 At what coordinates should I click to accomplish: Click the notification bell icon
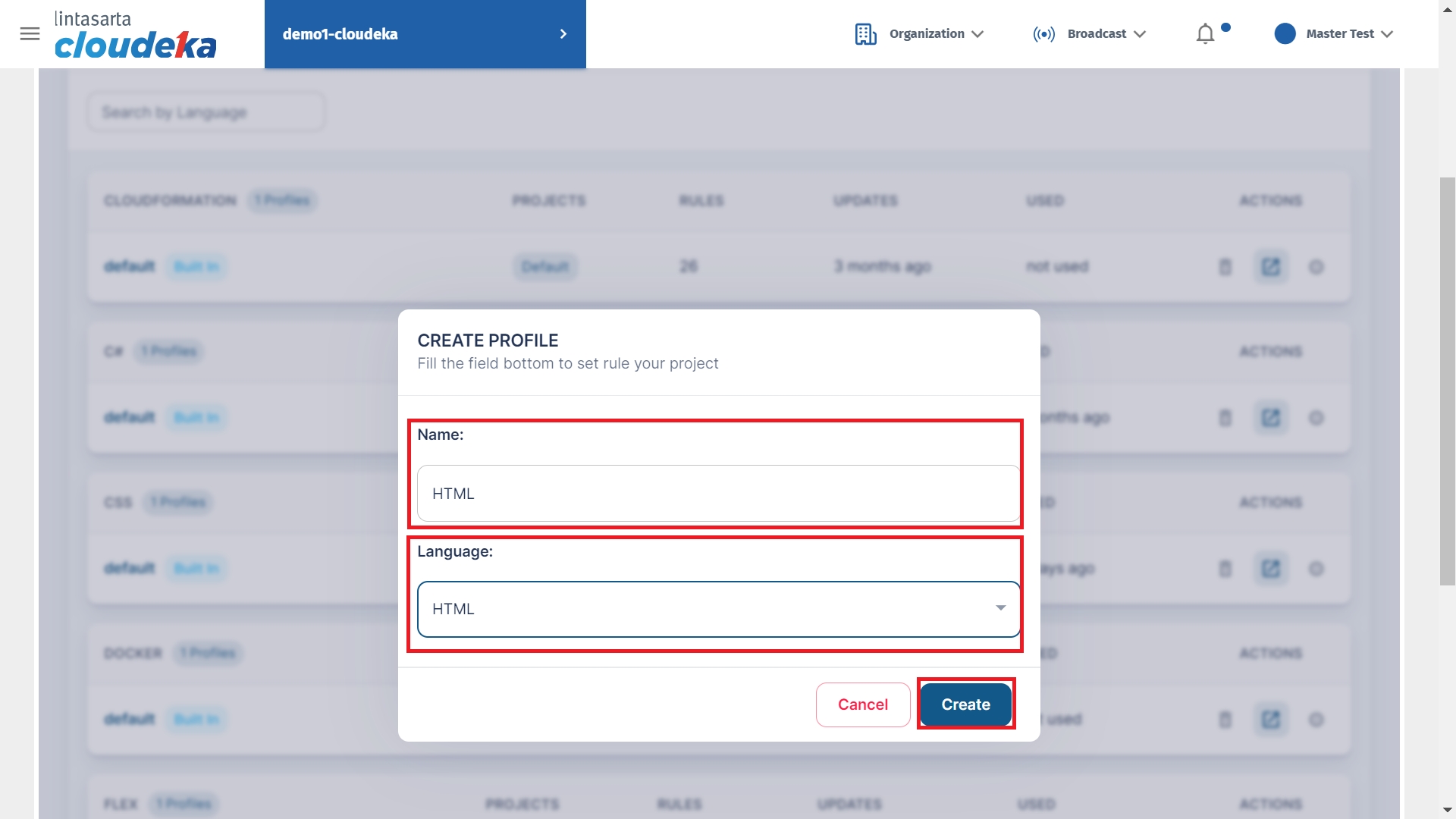[1205, 34]
